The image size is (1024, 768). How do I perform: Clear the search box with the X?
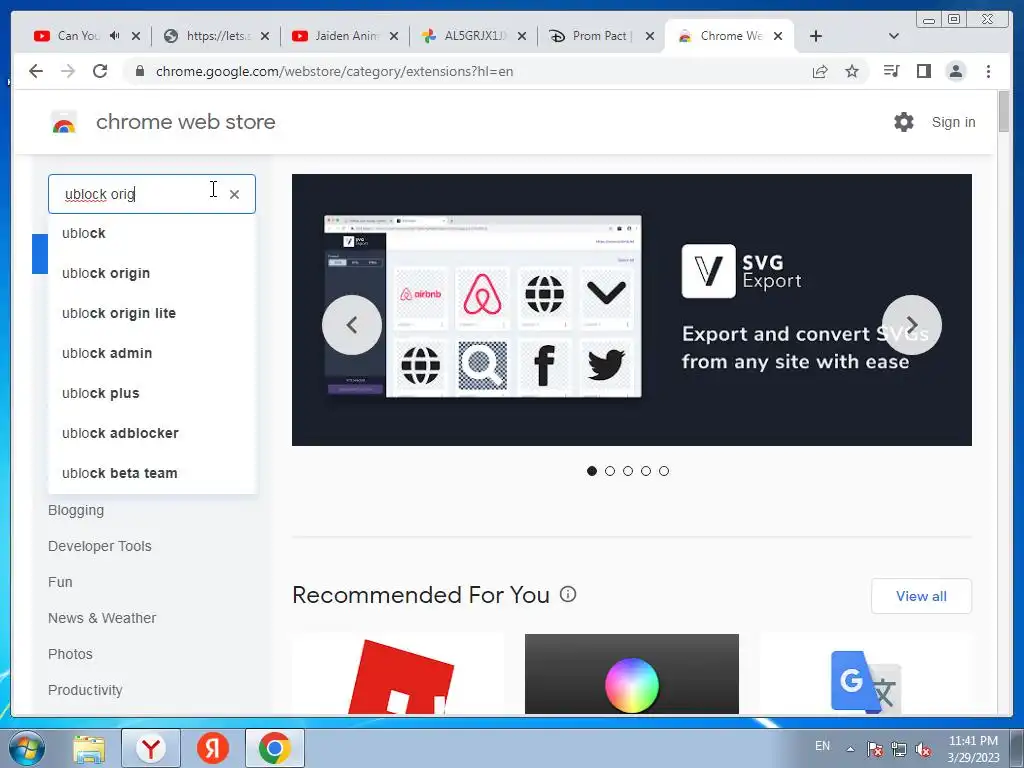[234, 194]
